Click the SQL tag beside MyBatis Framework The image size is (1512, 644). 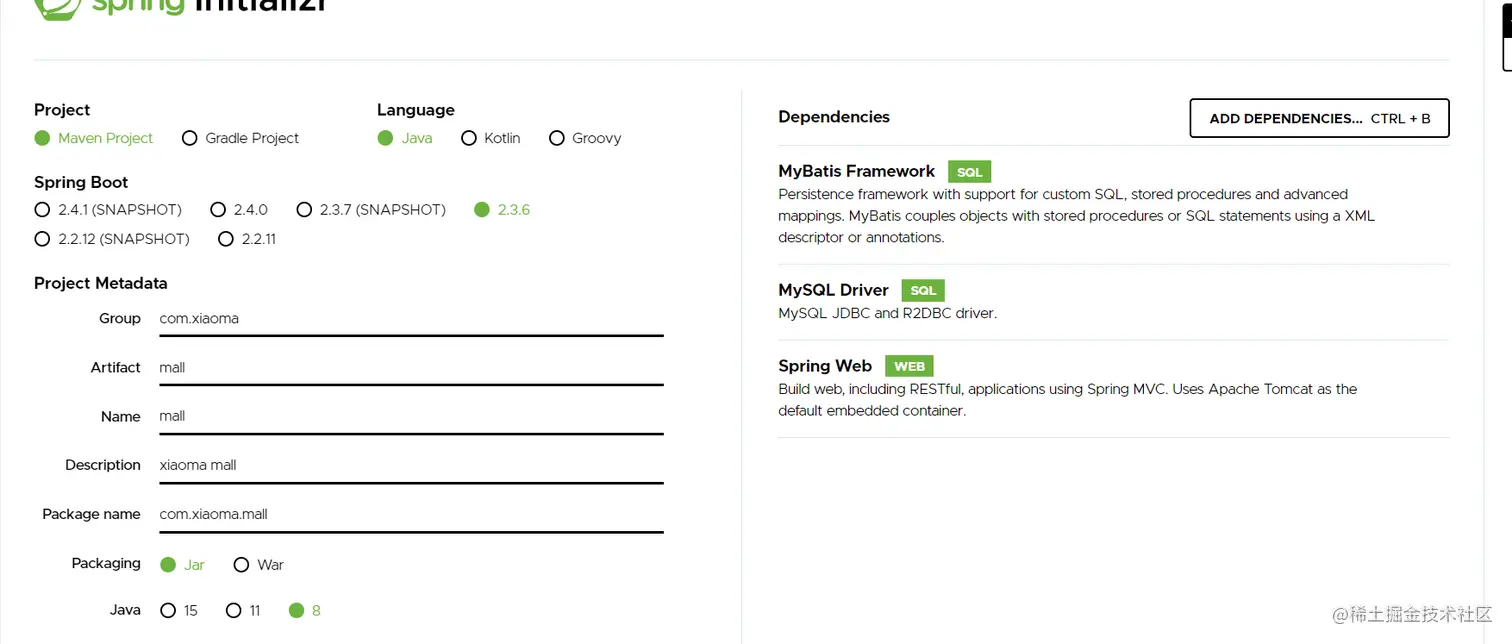(x=969, y=172)
